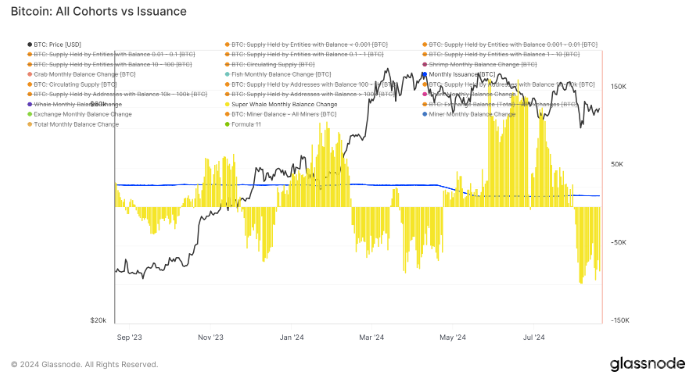
Task: Toggle Monthly Issuance [BTC] legend entry
Action: (459, 74)
